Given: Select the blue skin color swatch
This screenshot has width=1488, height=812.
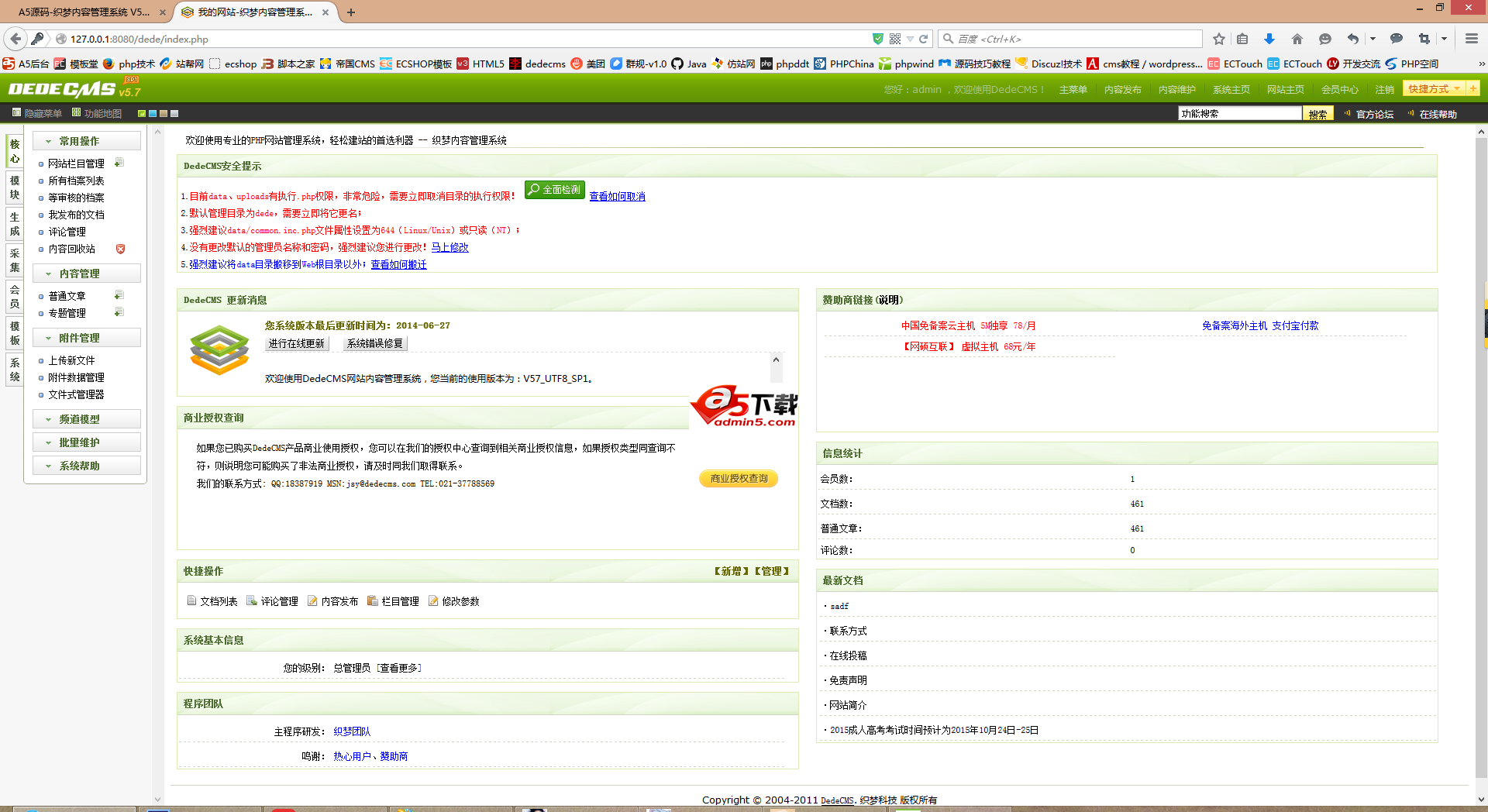Looking at the screenshot, I should [153, 113].
